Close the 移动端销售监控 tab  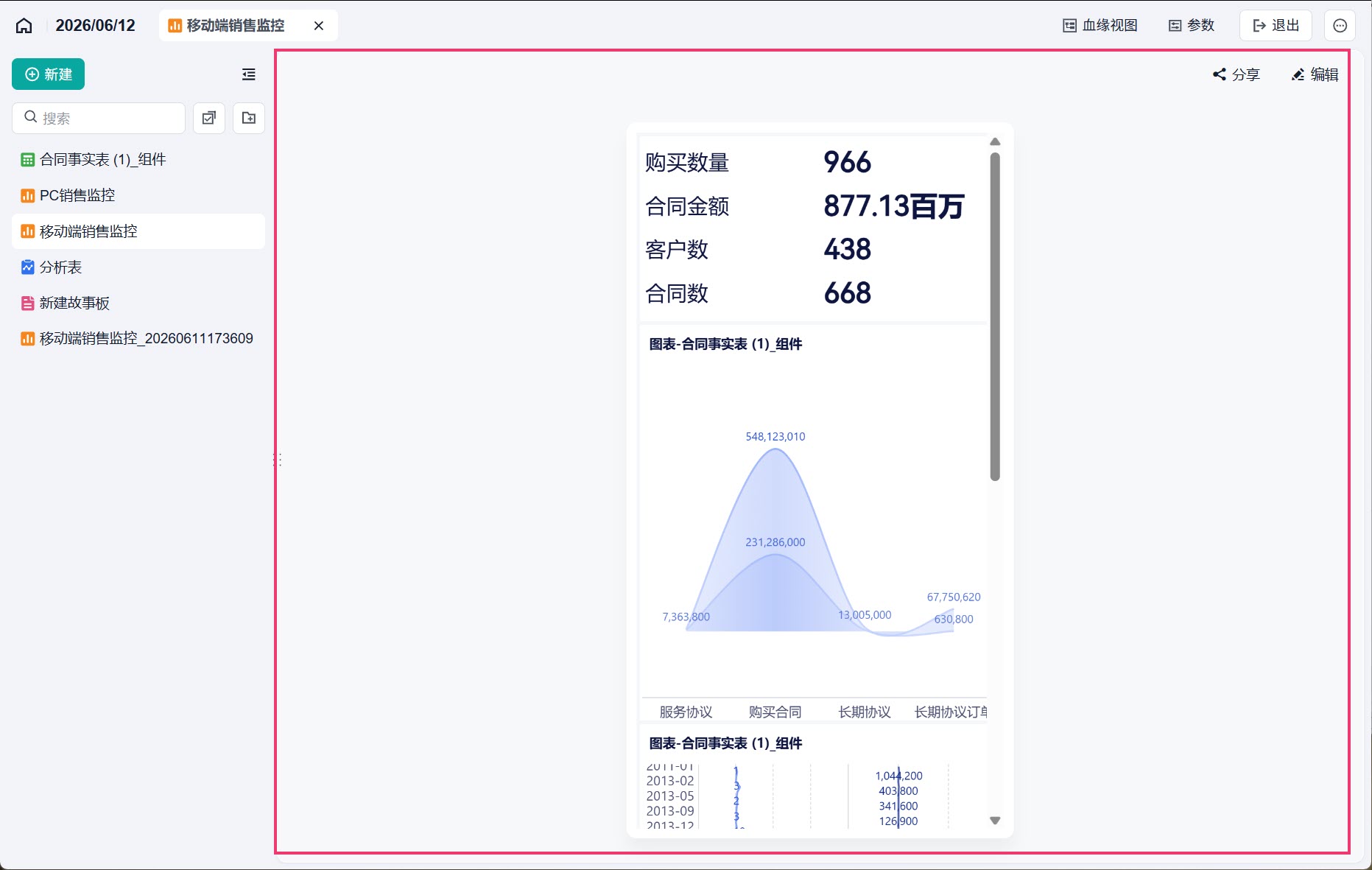[x=319, y=26]
